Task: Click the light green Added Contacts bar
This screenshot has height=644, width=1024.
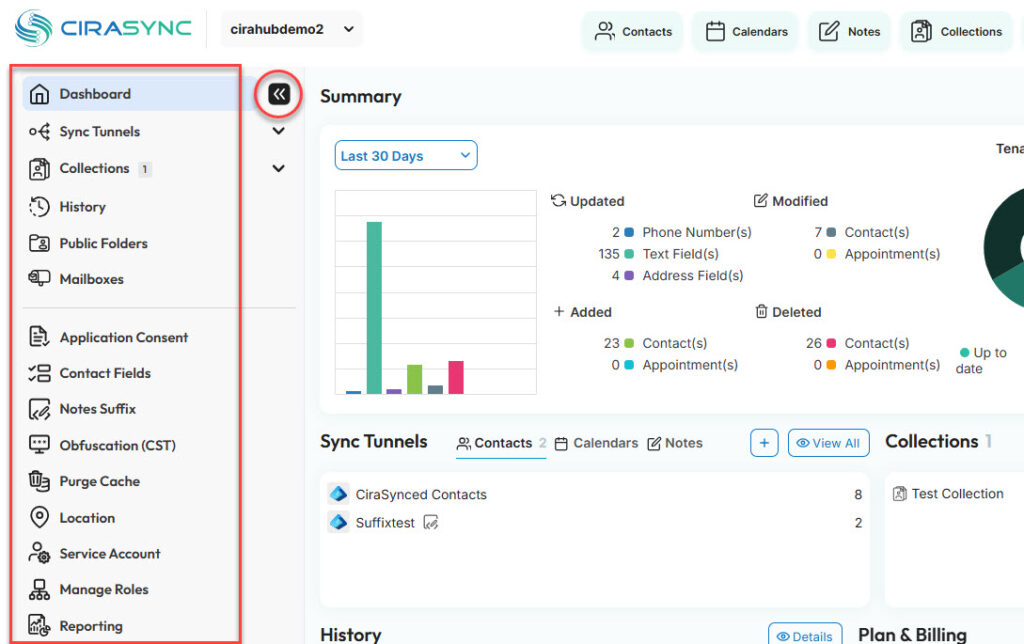Action: [x=415, y=379]
